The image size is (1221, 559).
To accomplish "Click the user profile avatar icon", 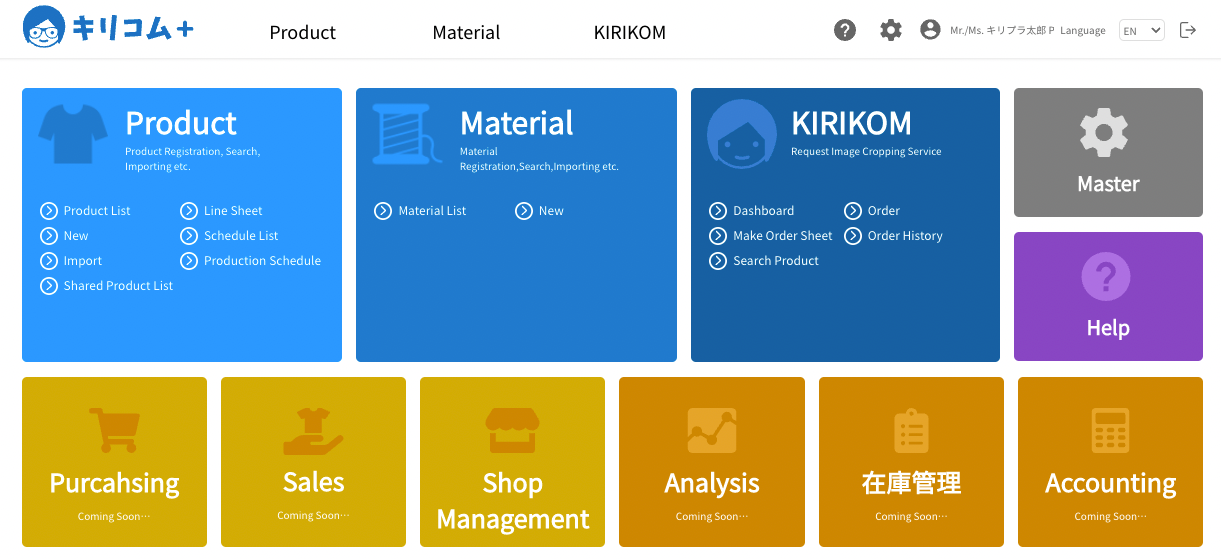I will [x=930, y=30].
